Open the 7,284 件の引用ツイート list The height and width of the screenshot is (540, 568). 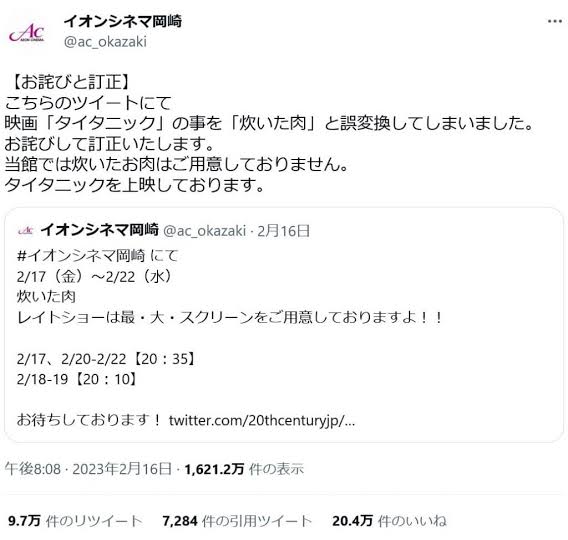[x=237, y=521]
